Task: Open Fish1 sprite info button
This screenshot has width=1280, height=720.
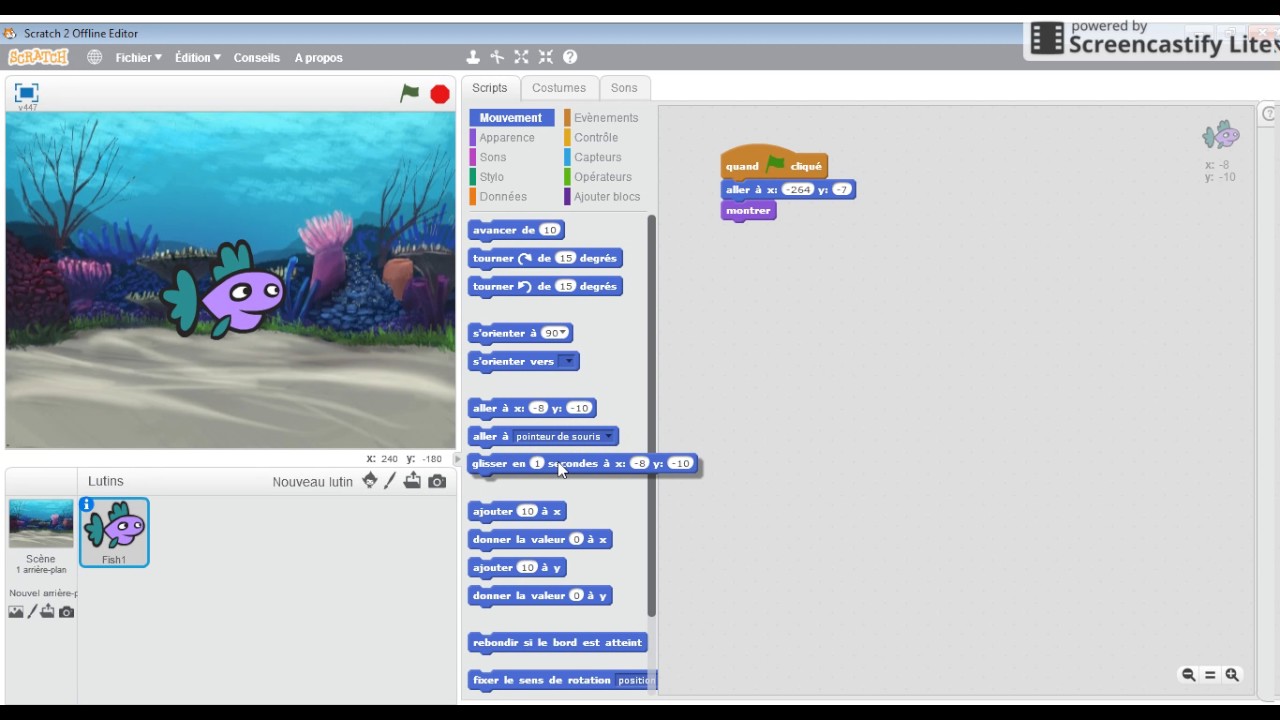Action: click(x=87, y=504)
